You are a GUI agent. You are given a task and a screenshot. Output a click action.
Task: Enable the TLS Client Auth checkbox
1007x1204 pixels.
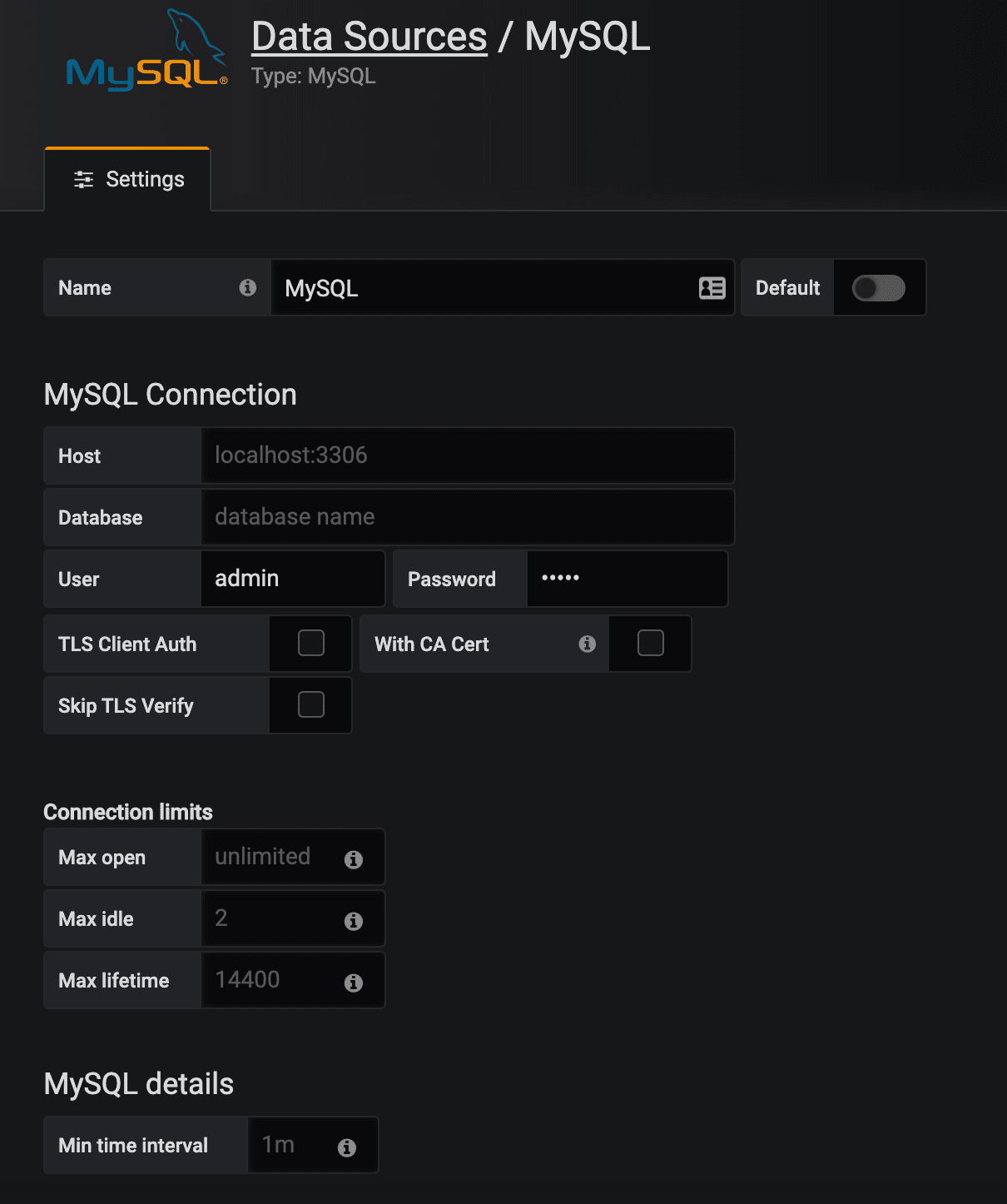[311, 643]
